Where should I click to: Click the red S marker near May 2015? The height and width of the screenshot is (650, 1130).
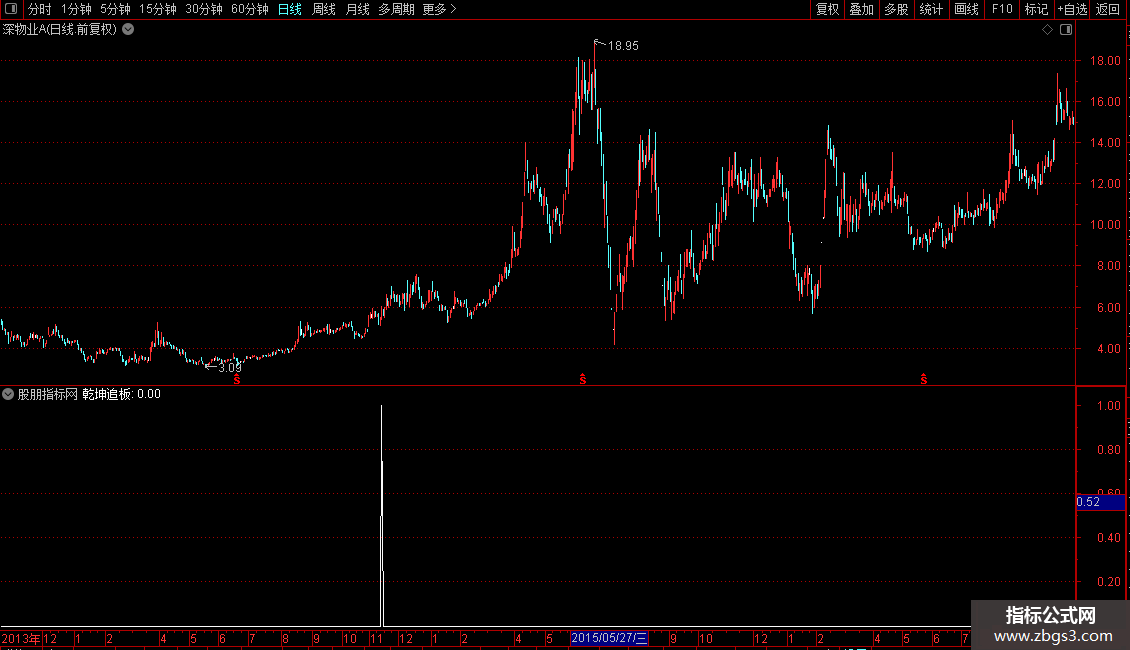583,379
